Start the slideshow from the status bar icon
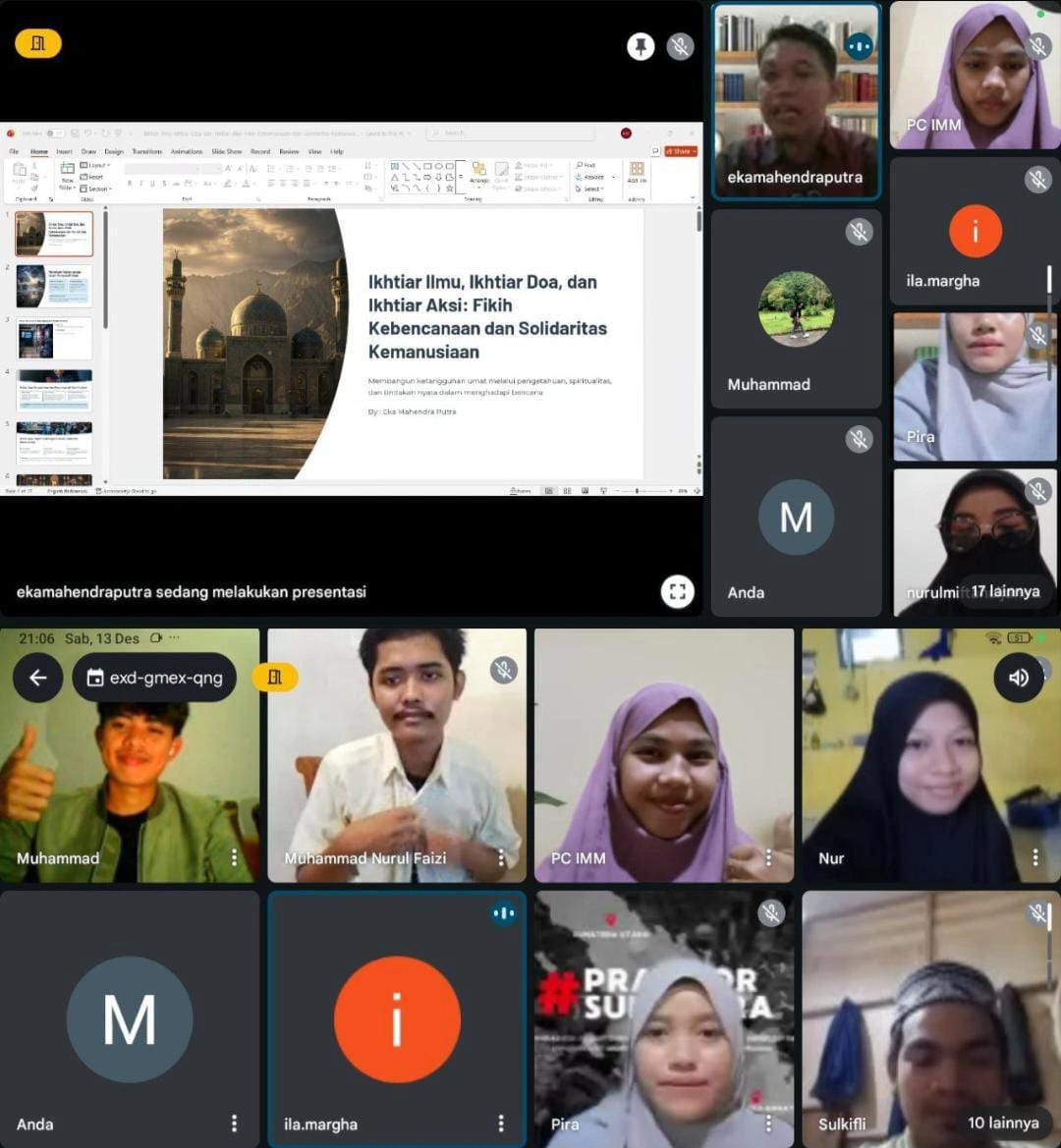The width and height of the screenshot is (1061, 1148). click(603, 490)
